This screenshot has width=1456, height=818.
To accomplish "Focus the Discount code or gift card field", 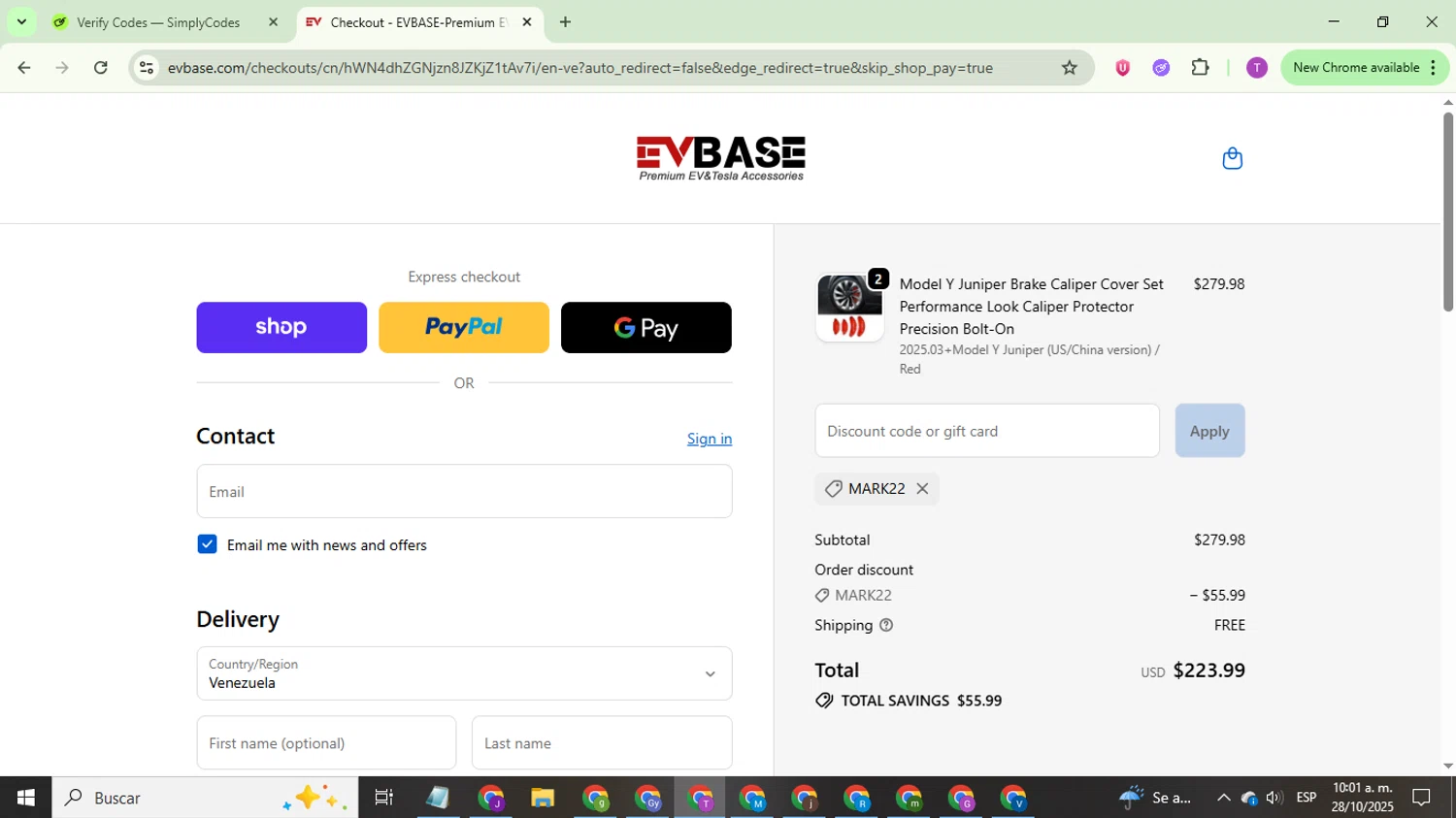I will click(987, 431).
